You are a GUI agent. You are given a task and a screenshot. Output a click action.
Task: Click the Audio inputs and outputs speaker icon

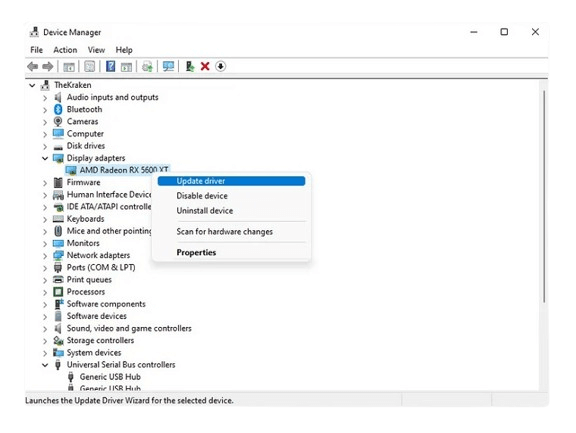point(58,97)
